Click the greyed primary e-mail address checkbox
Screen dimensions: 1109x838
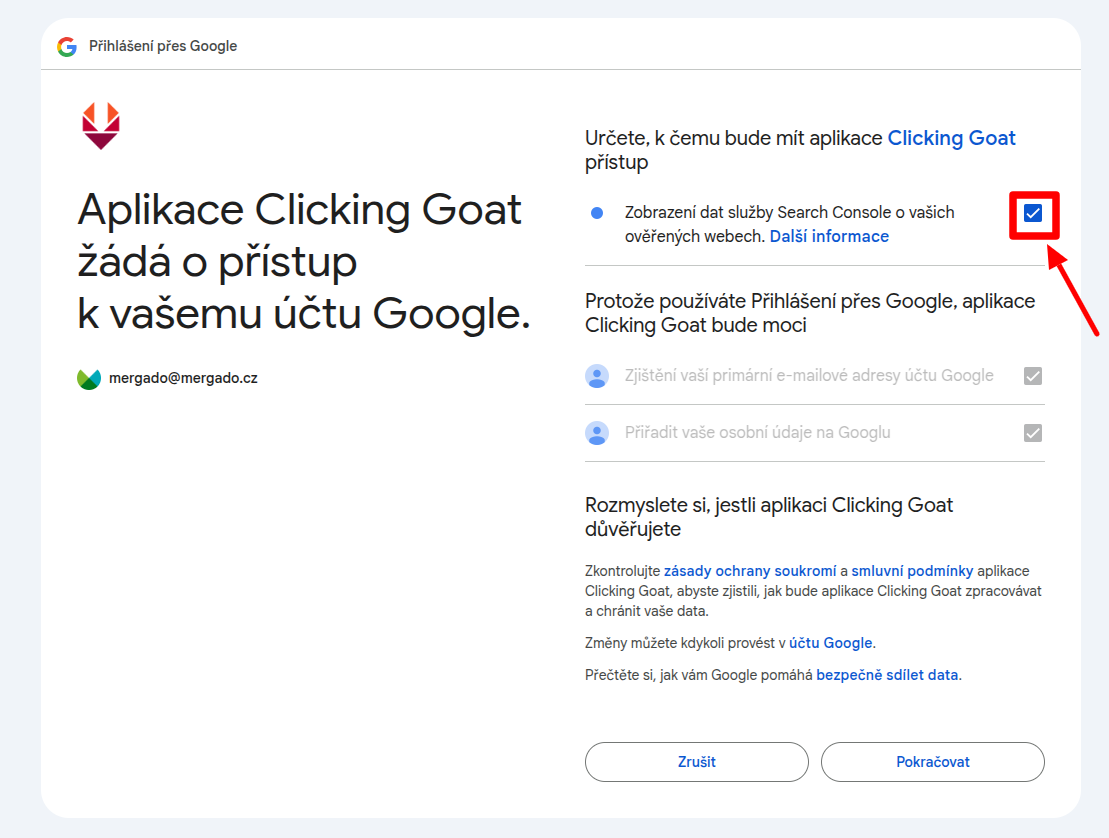pyautogui.click(x=1033, y=376)
